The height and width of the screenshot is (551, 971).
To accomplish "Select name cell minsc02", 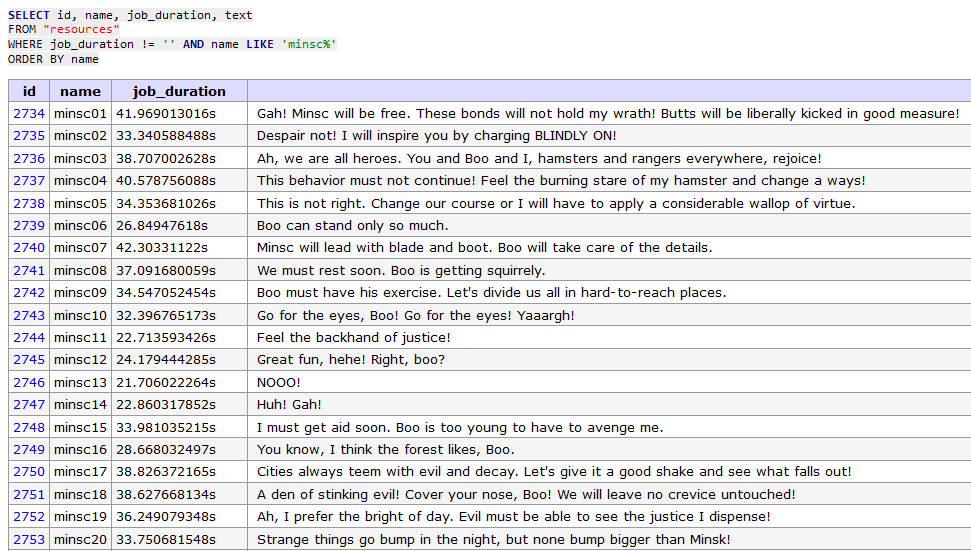I will click(x=81, y=136).
